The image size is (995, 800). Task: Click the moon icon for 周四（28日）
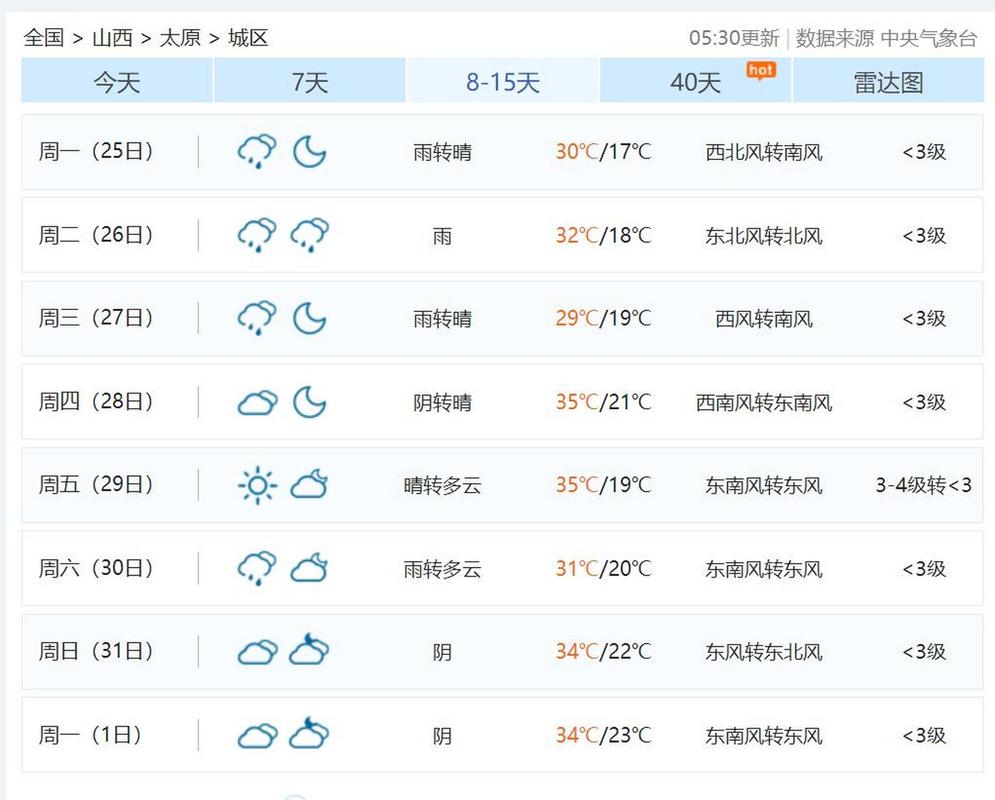click(x=310, y=402)
